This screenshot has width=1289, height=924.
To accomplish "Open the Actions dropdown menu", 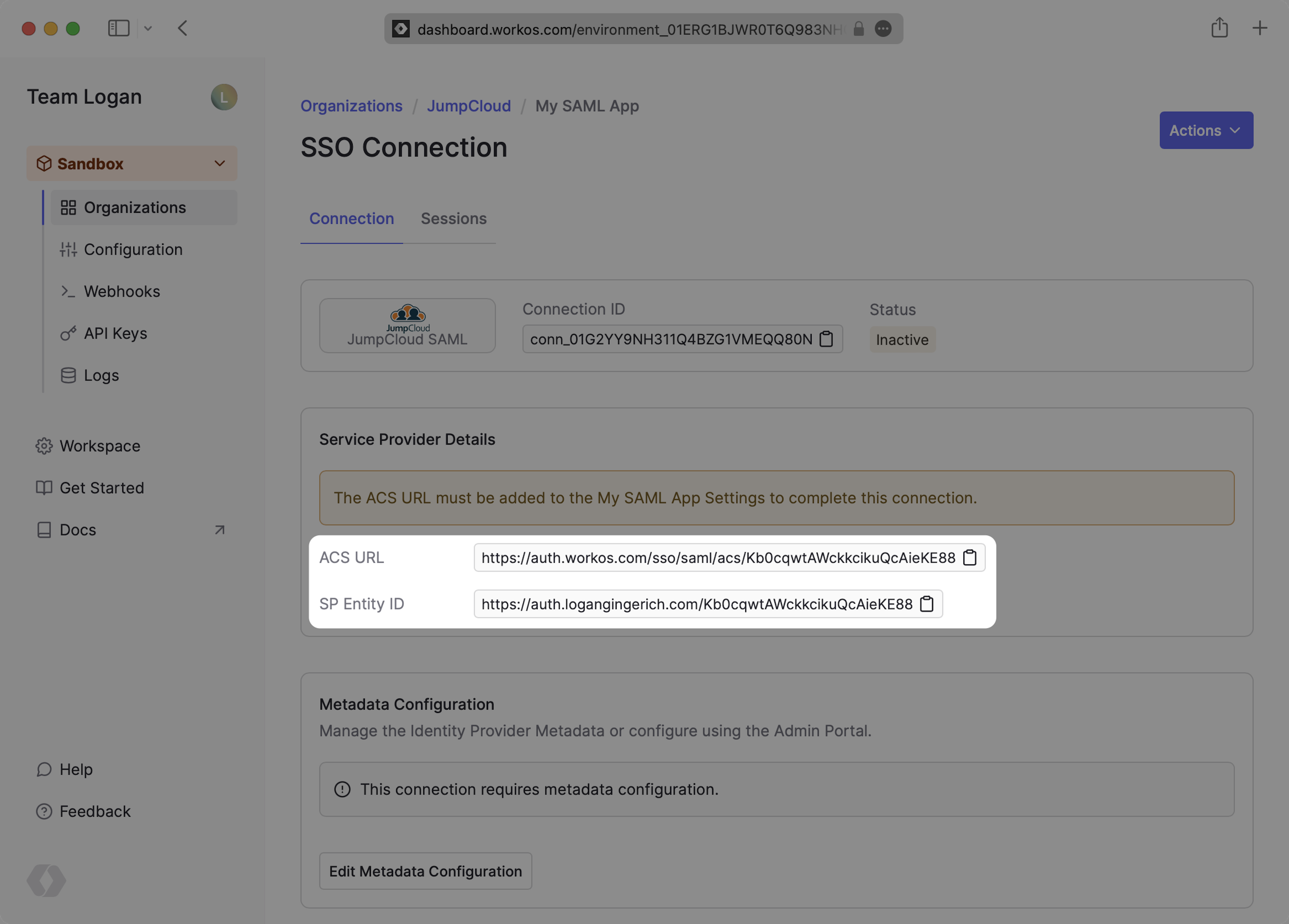I will click(1205, 130).
